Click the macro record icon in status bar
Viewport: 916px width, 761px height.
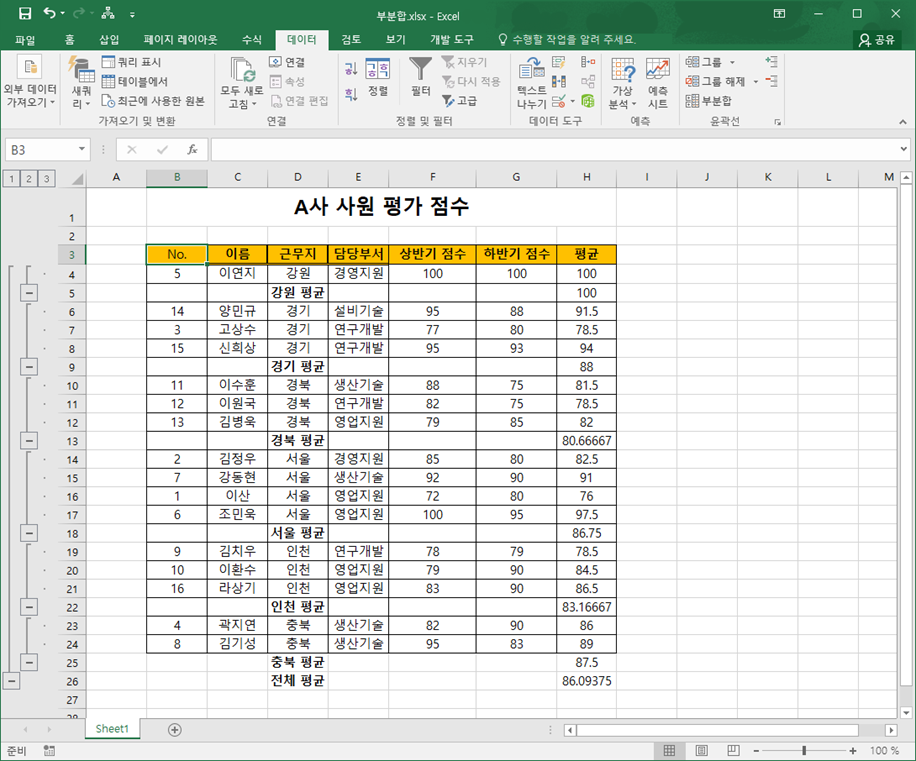coord(49,750)
